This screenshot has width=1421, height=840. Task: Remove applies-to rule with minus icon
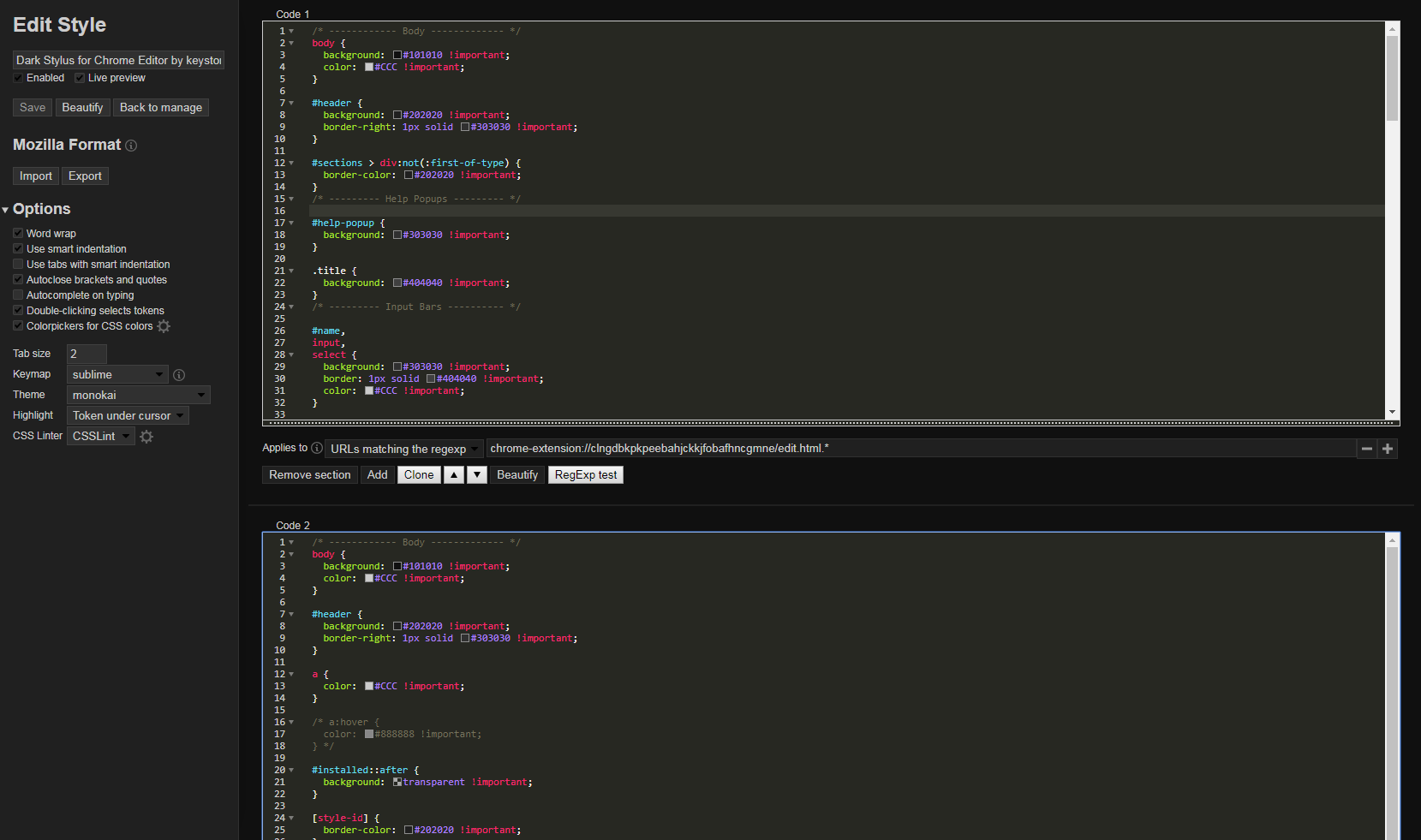pos(1367,449)
